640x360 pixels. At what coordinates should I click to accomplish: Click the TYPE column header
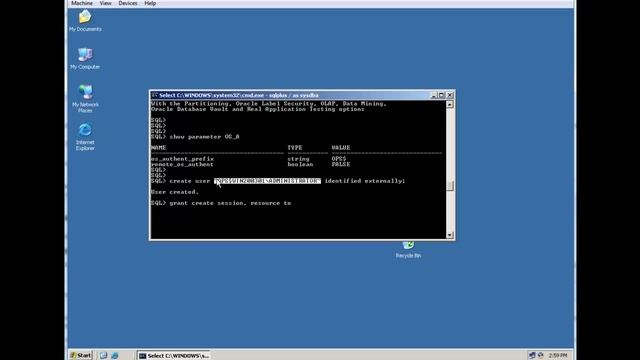295,148
